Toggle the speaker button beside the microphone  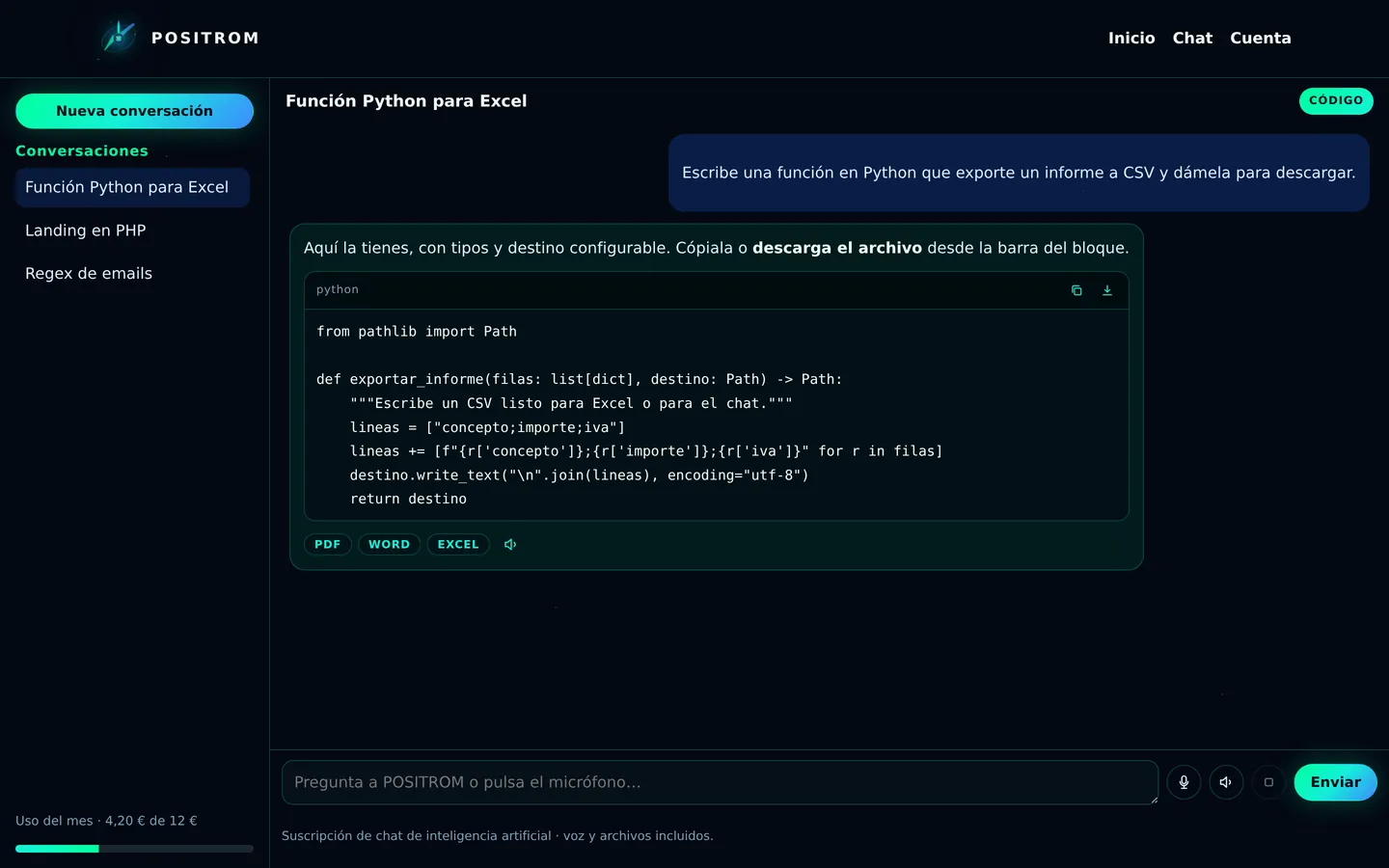[x=1226, y=782]
